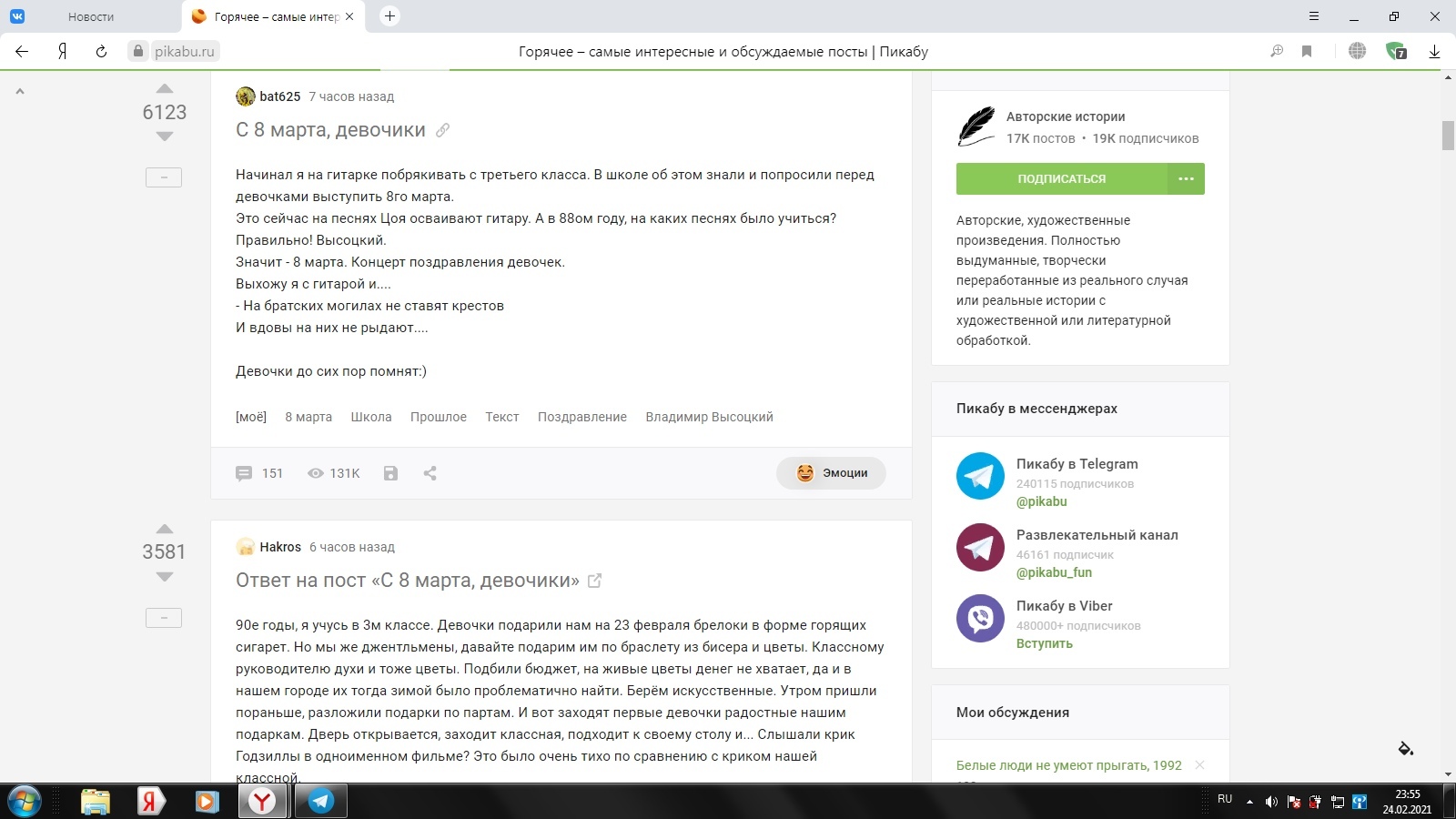This screenshot has height=819, width=1456.
Task: Select the 'Школа' tag
Action: 371,417
